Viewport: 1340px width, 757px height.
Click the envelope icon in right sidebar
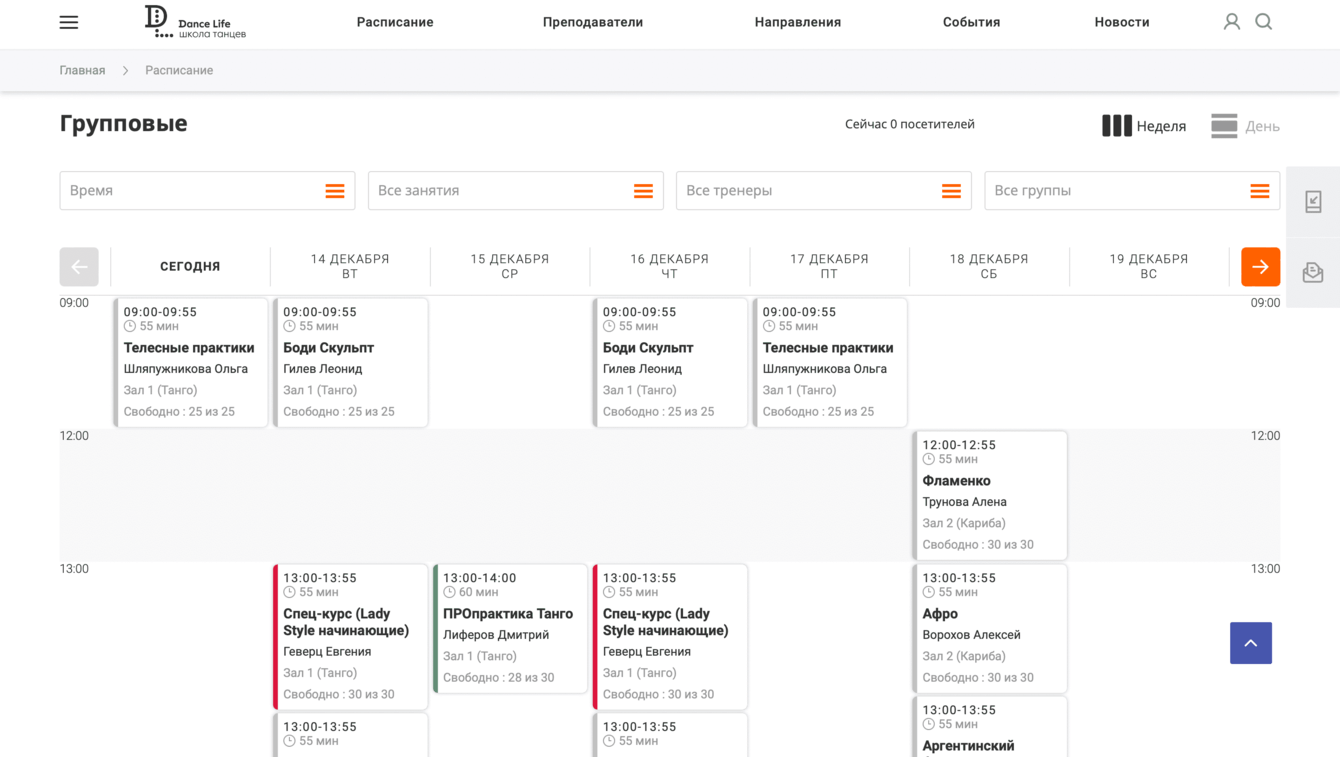[1313, 272]
